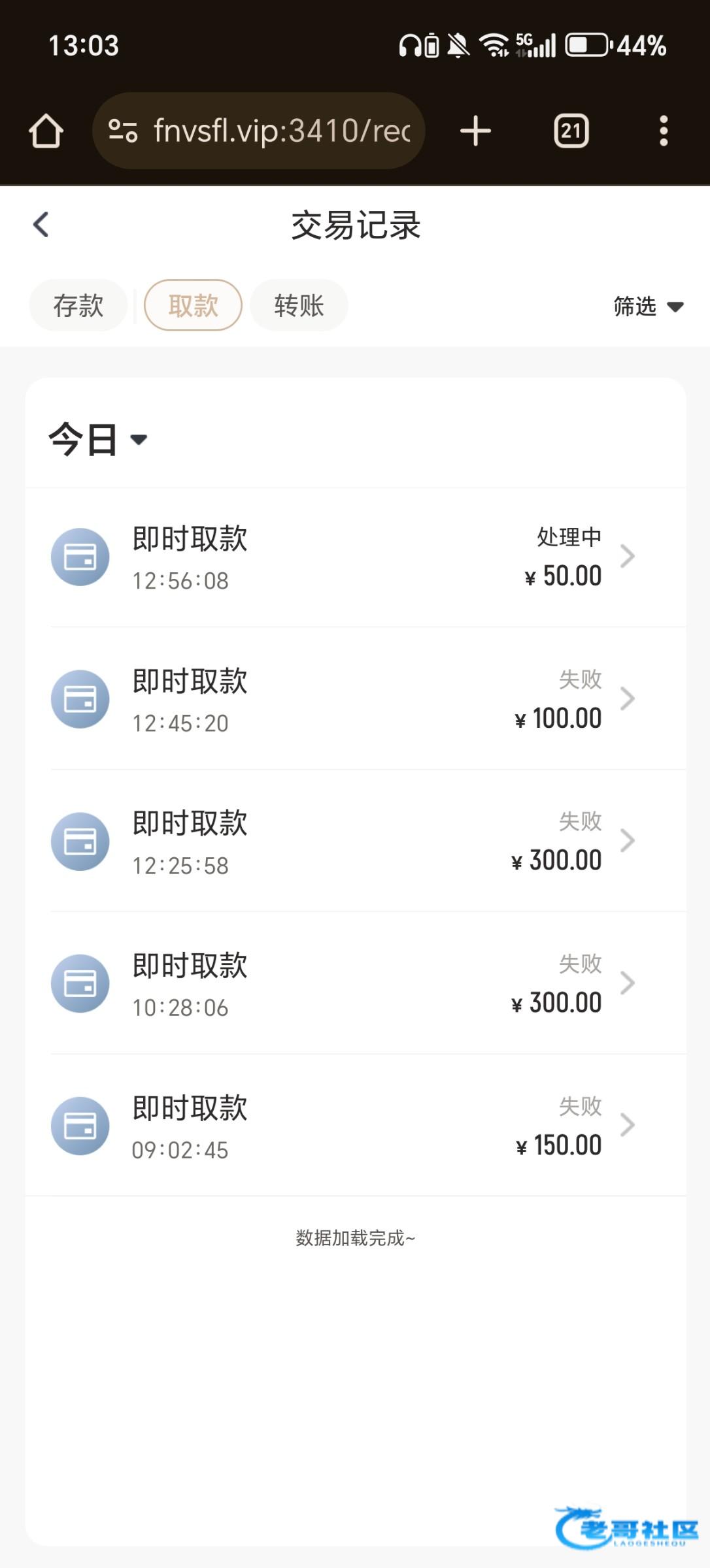
Task: Open browser three-dot overflow menu
Action: [x=663, y=131]
